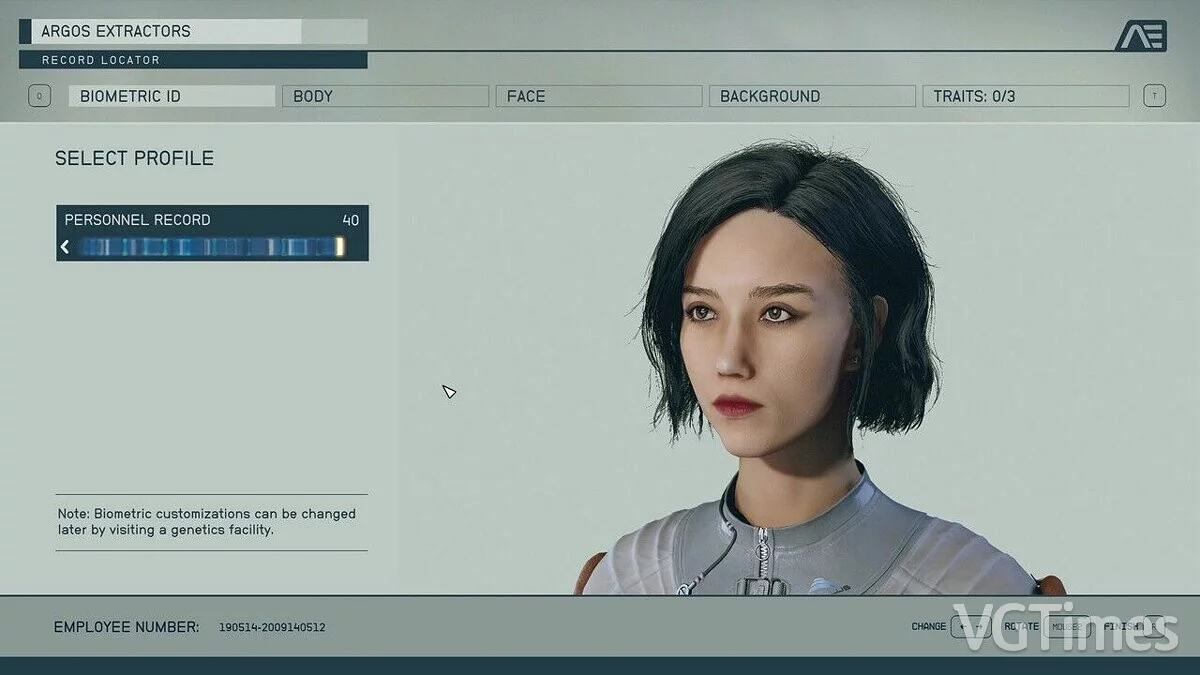Image resolution: width=1200 pixels, height=675 pixels.
Task: Click the employee number 190514-2009140512
Action: (x=272, y=628)
